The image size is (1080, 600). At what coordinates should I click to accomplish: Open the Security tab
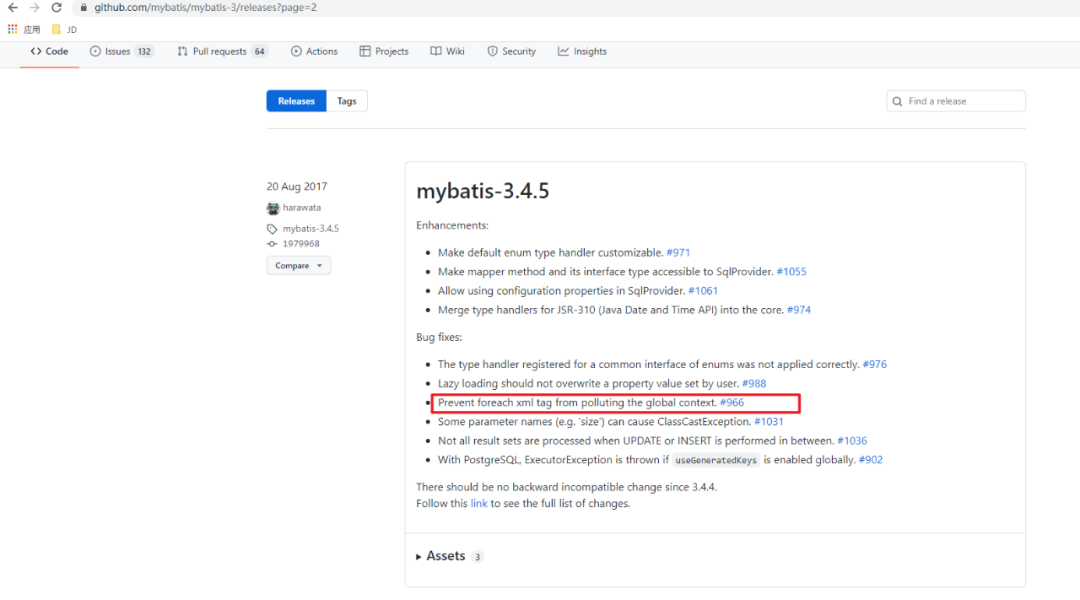point(512,52)
